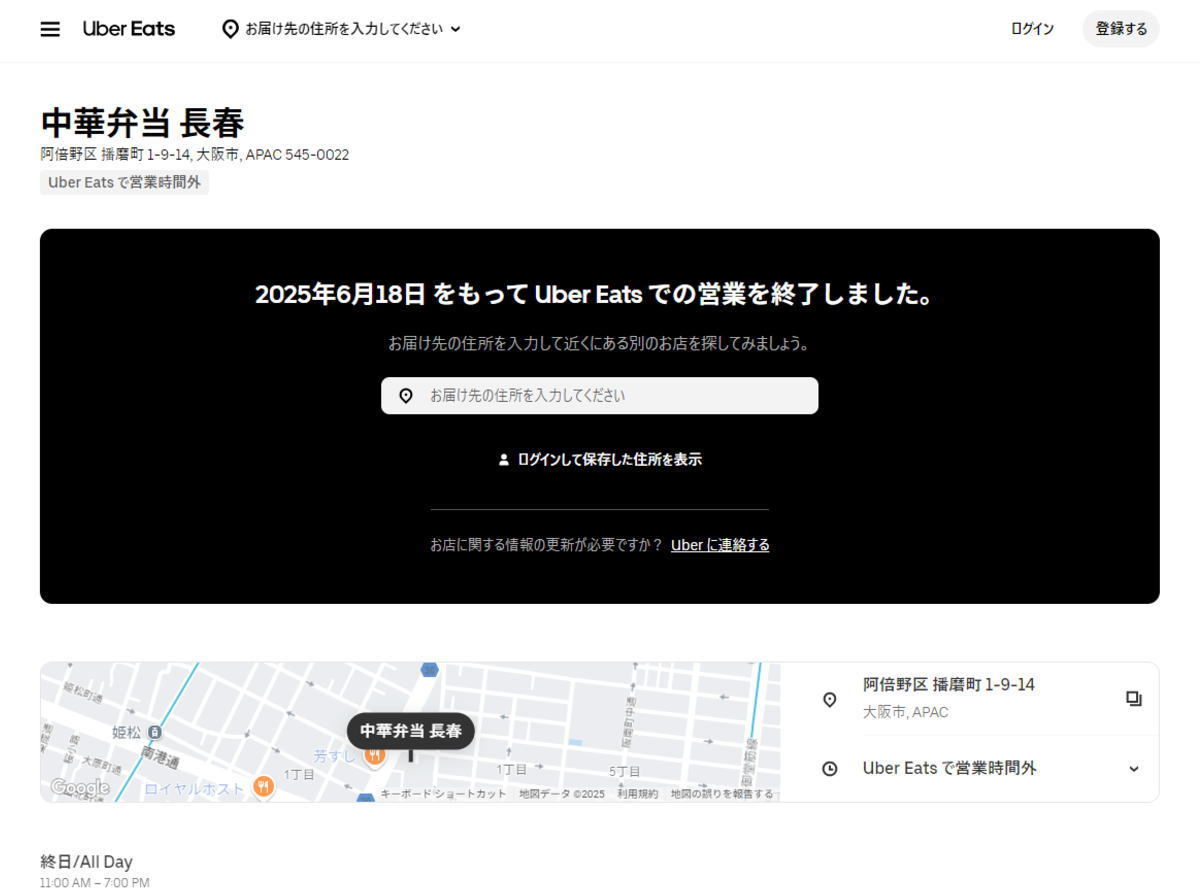Click the 11:00 AM – 7:00 PM hours text
Viewport: 1200px width, 892px height.
pyautogui.click(x=95, y=883)
